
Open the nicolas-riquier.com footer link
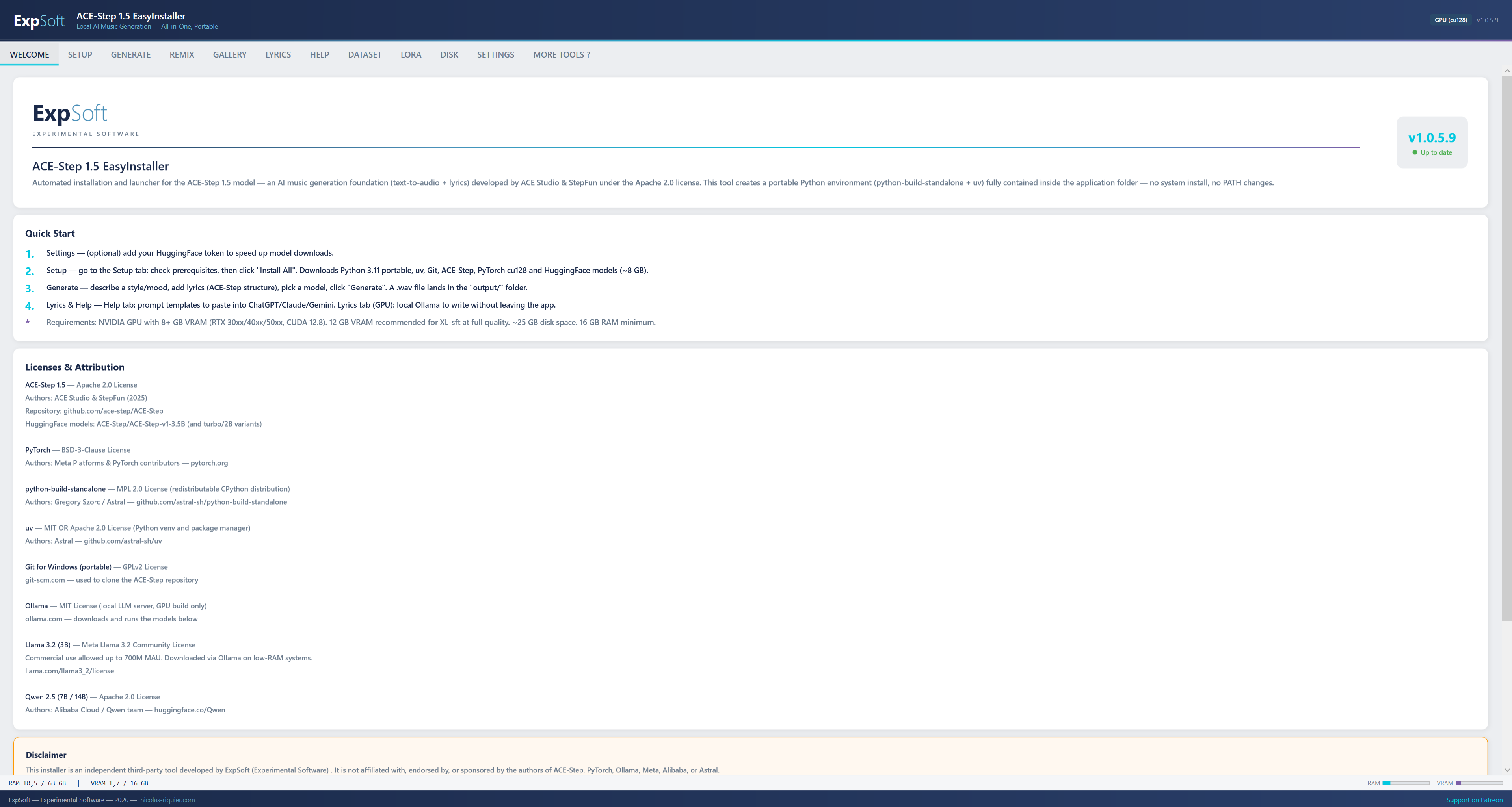(x=167, y=800)
